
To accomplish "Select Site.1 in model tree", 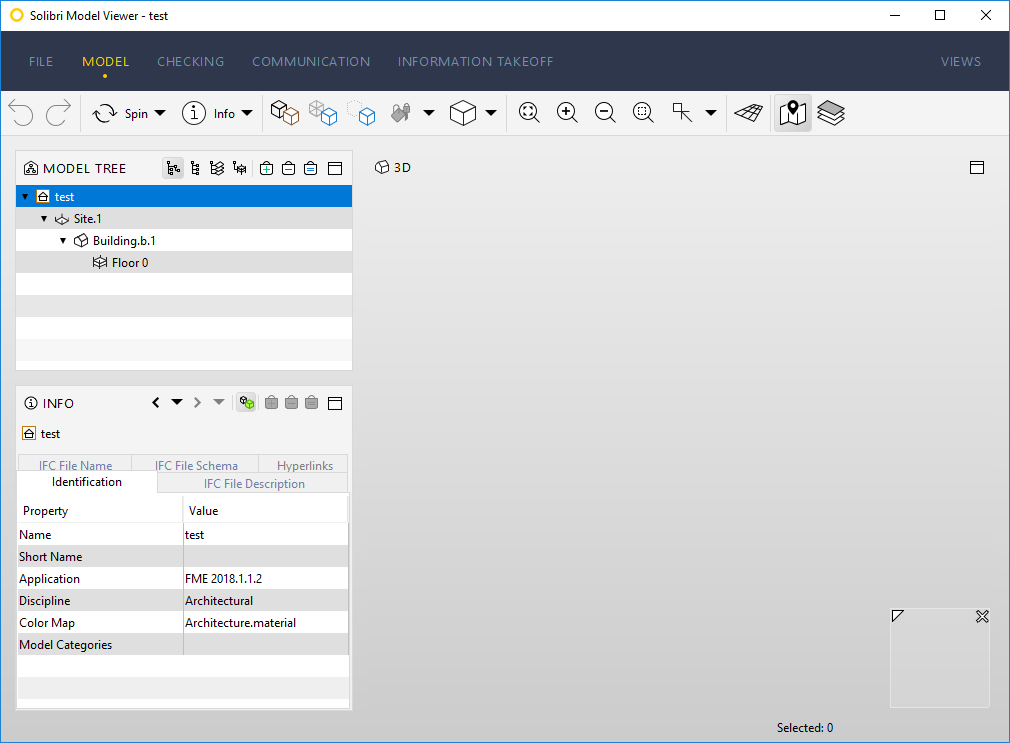I will [87, 219].
